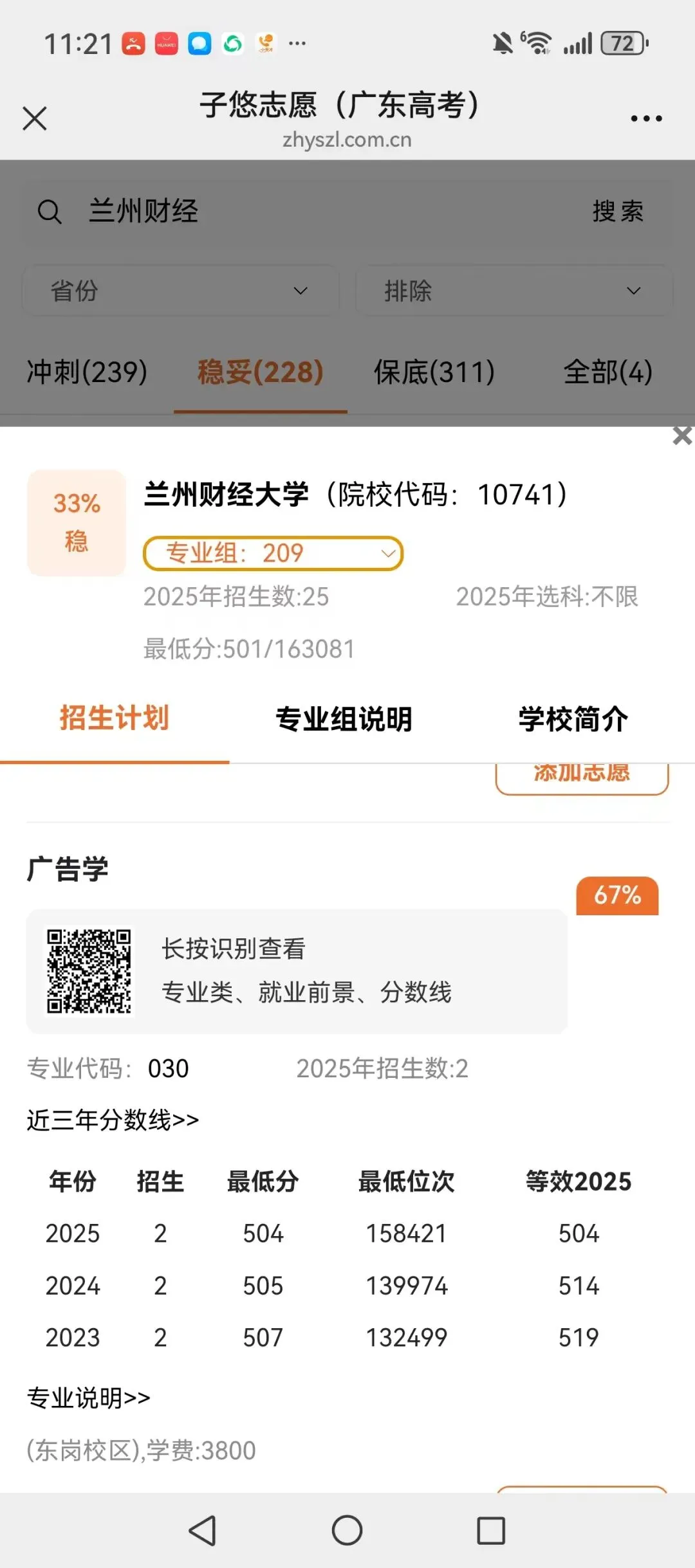This screenshot has height=1568, width=695.
Task: Open the 学校简介 tab
Action: [573, 719]
